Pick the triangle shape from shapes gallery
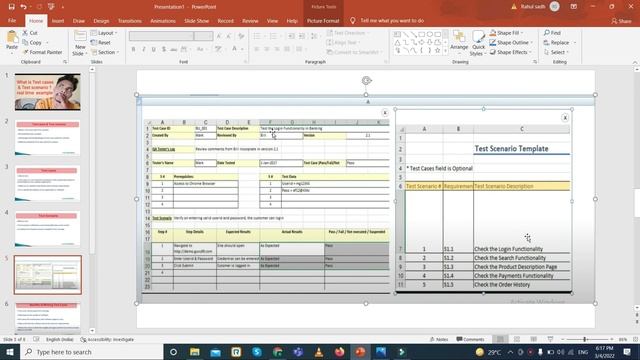 pos(397,42)
